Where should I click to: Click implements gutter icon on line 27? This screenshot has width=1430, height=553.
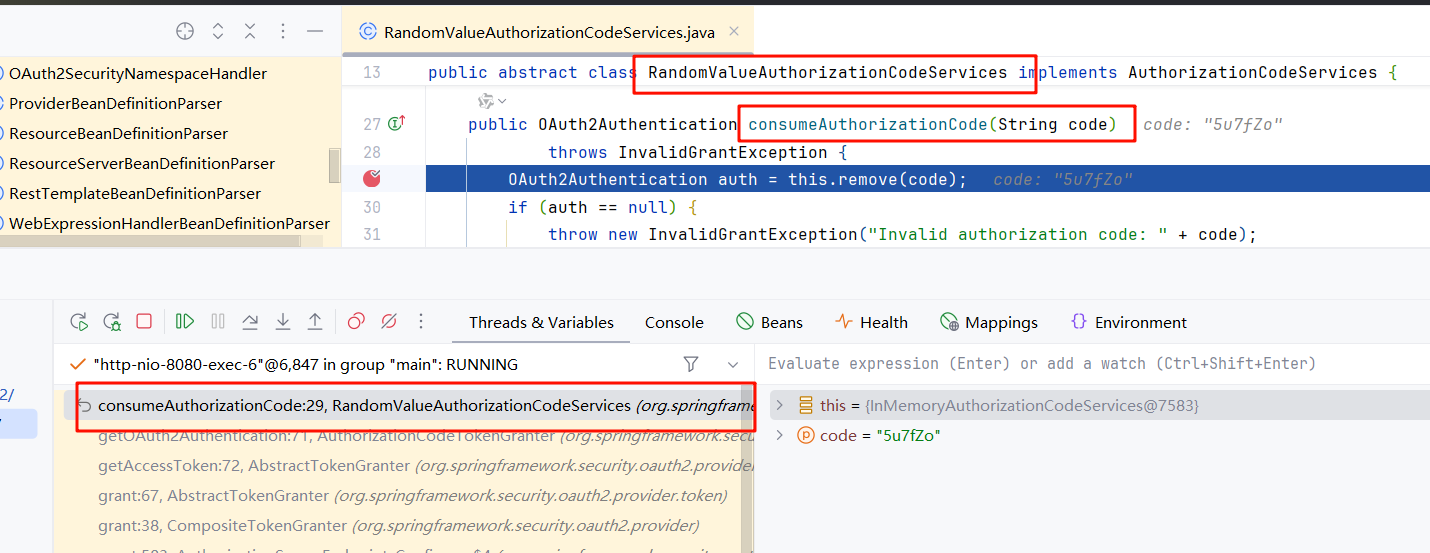point(397,124)
